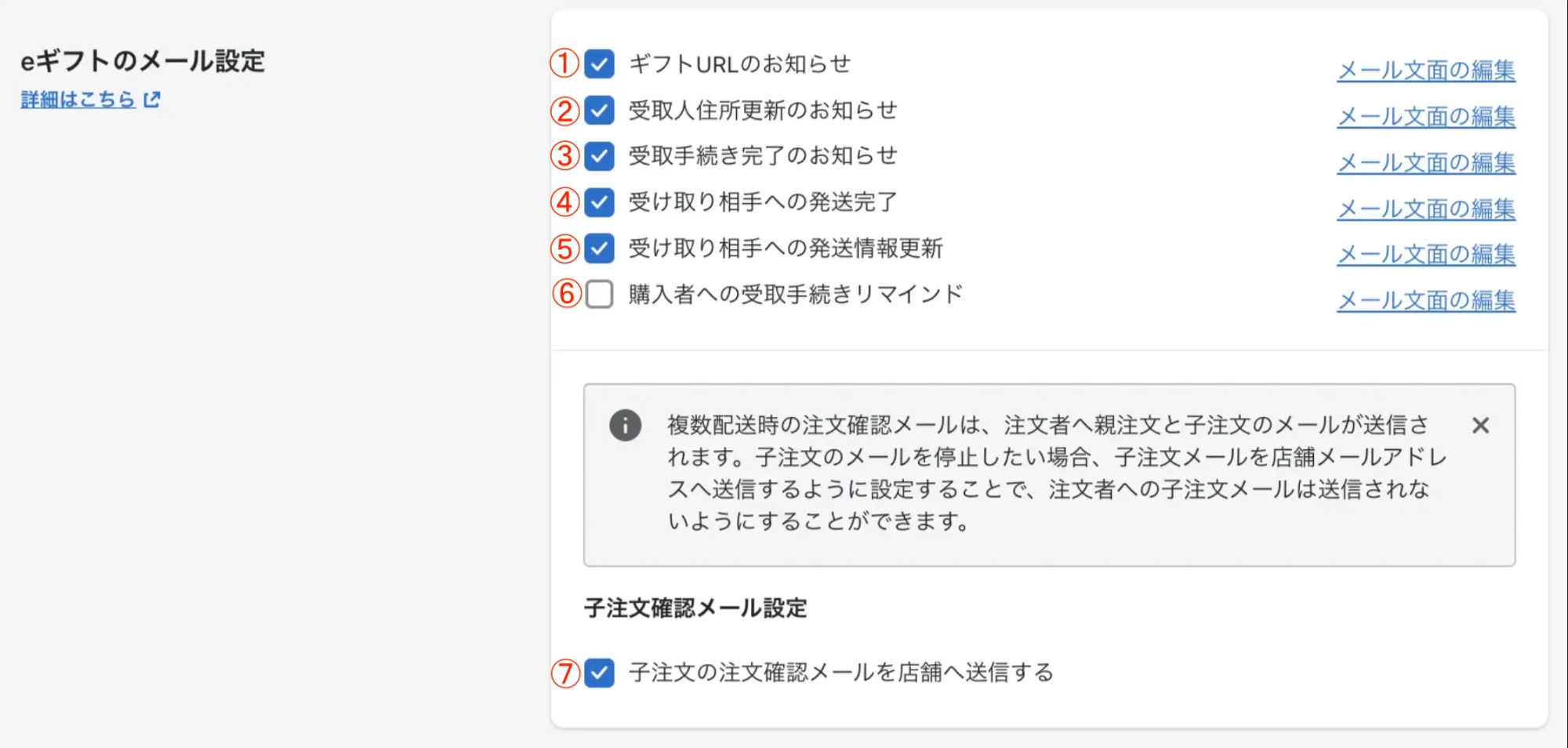The height and width of the screenshot is (748, 1568).
Task: Enable the 購入者への受取手続きリマインド checkbox
Action: (x=600, y=295)
